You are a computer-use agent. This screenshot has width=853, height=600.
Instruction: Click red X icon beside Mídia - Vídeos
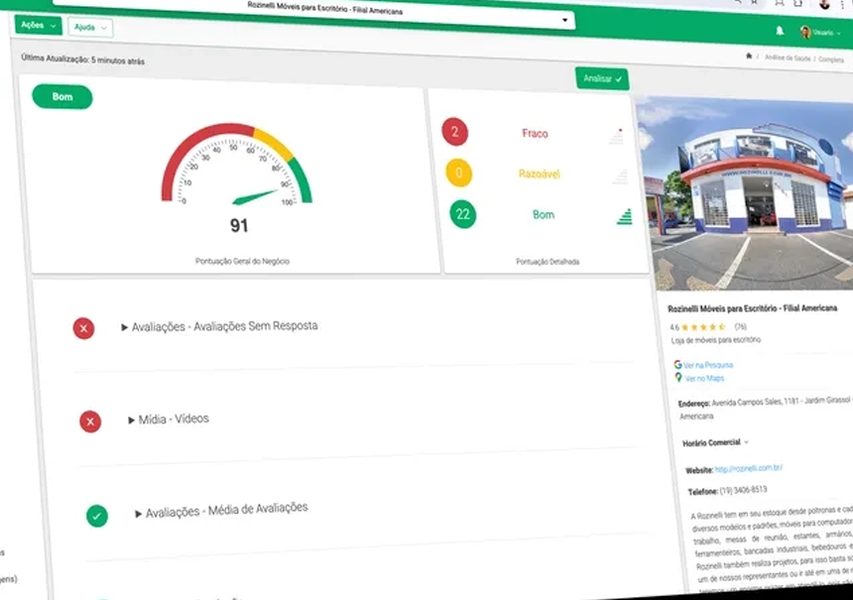(x=90, y=422)
